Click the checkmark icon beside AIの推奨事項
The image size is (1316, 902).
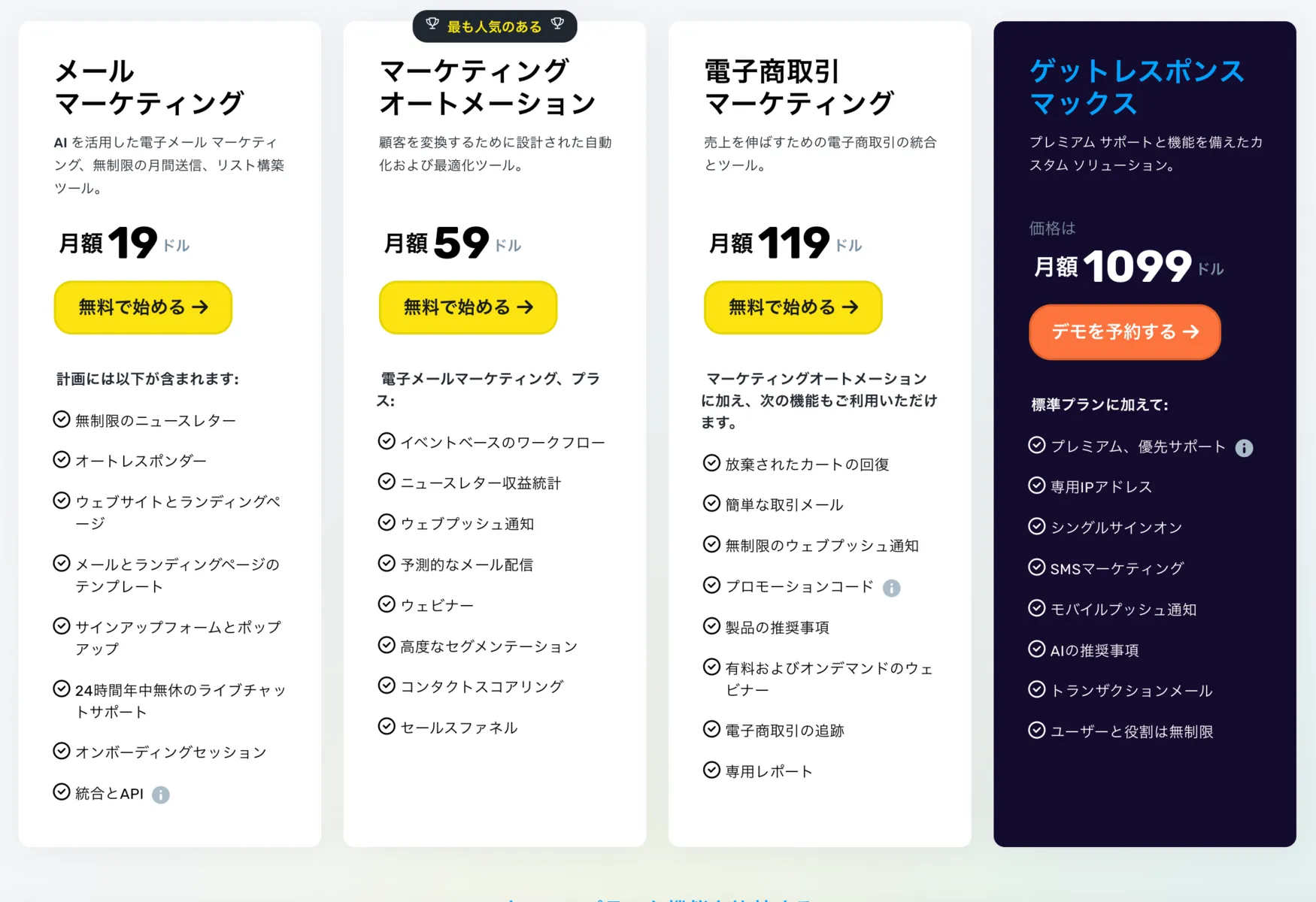coord(1036,650)
